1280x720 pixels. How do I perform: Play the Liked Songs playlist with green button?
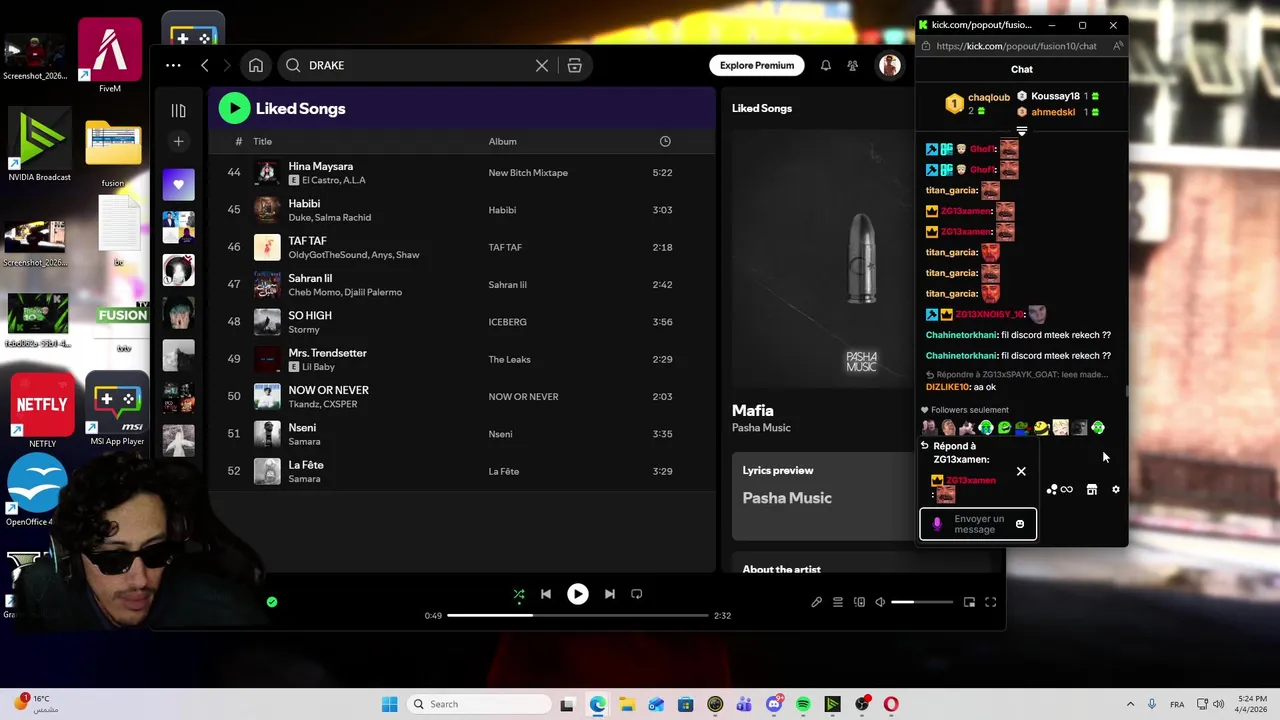point(234,108)
